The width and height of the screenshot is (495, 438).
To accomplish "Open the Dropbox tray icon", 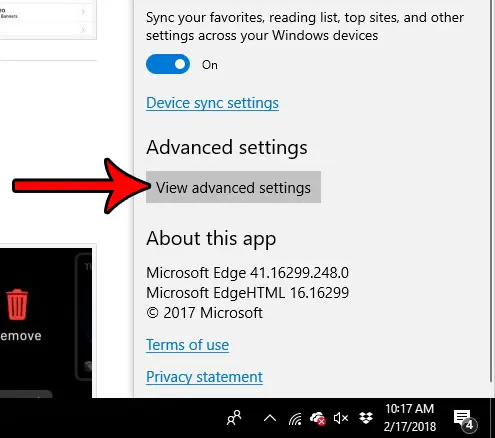I will coord(366,418).
